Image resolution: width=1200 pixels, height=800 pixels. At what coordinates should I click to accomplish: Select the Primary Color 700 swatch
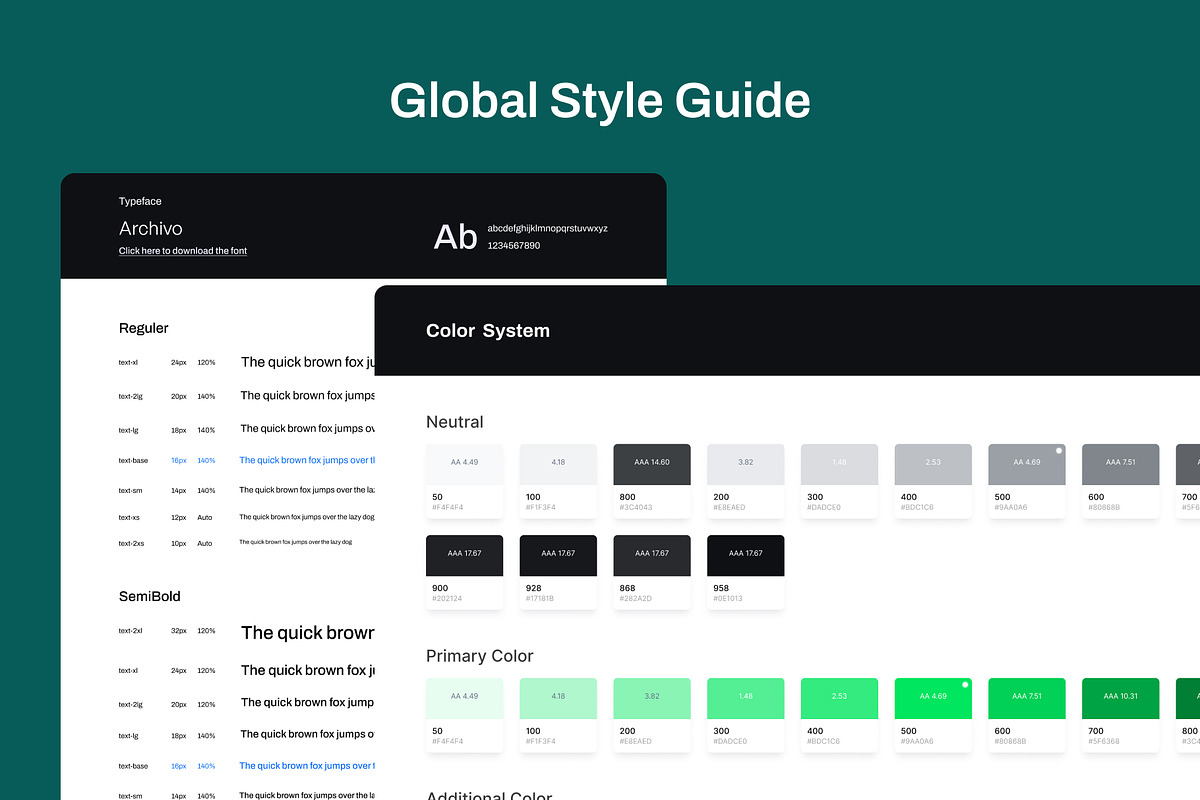(x=1121, y=715)
